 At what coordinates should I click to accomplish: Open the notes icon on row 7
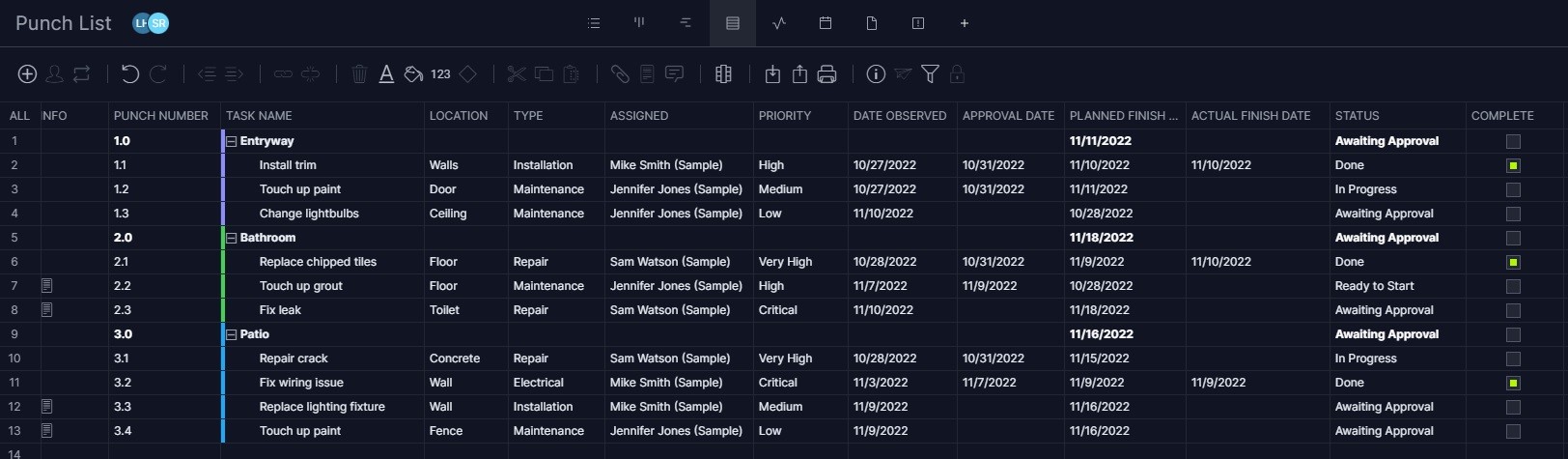pyautogui.click(x=46, y=286)
